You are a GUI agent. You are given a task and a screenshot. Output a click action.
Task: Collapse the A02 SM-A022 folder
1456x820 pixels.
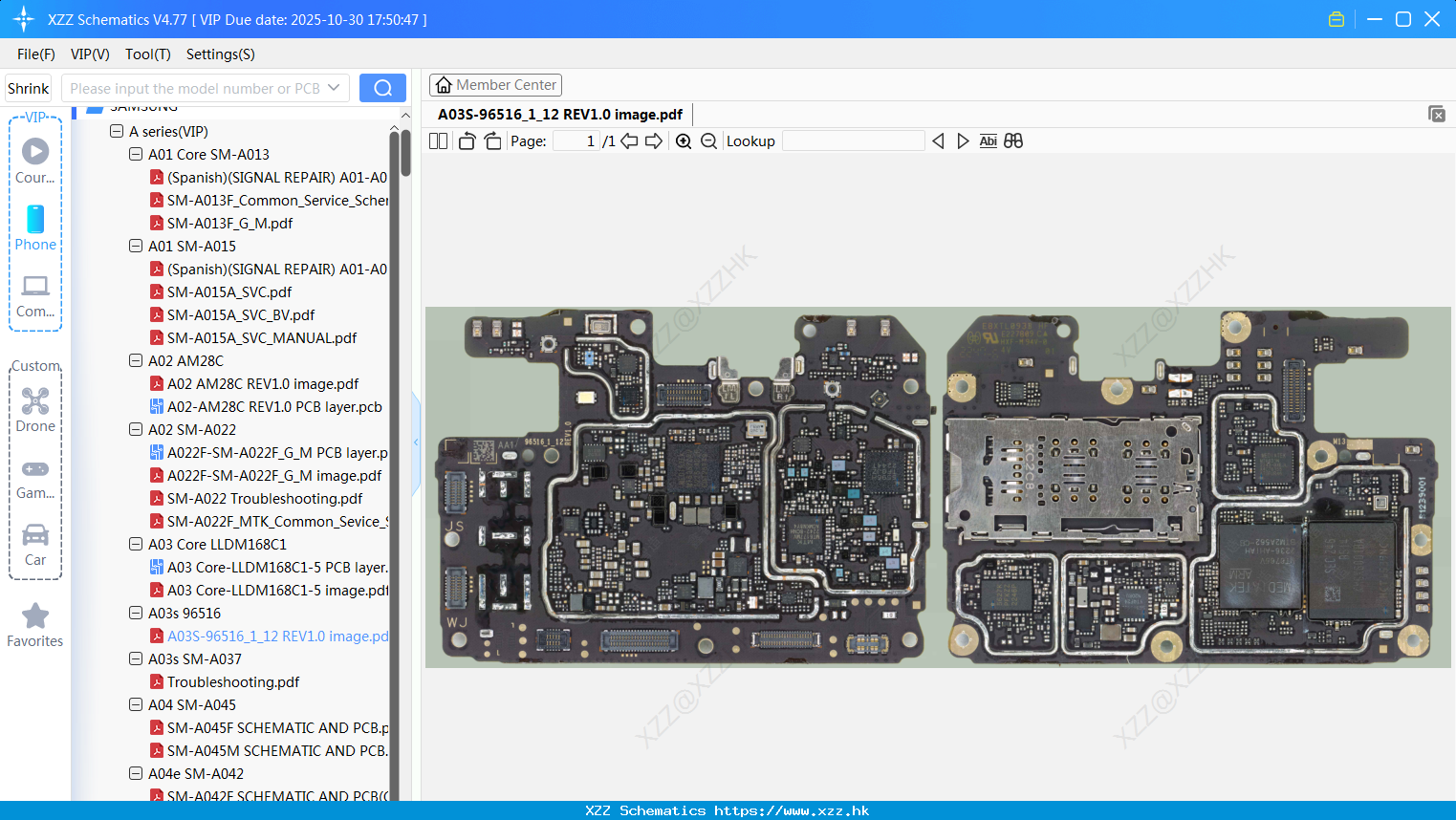[136, 430]
